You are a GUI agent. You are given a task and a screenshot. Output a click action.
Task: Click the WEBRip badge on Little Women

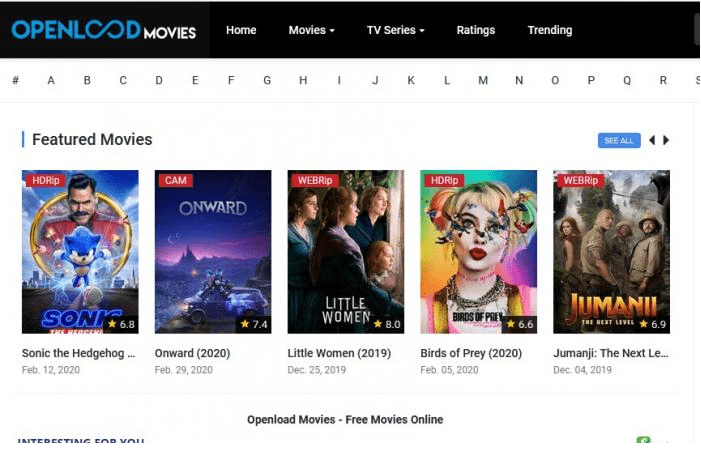pos(315,180)
